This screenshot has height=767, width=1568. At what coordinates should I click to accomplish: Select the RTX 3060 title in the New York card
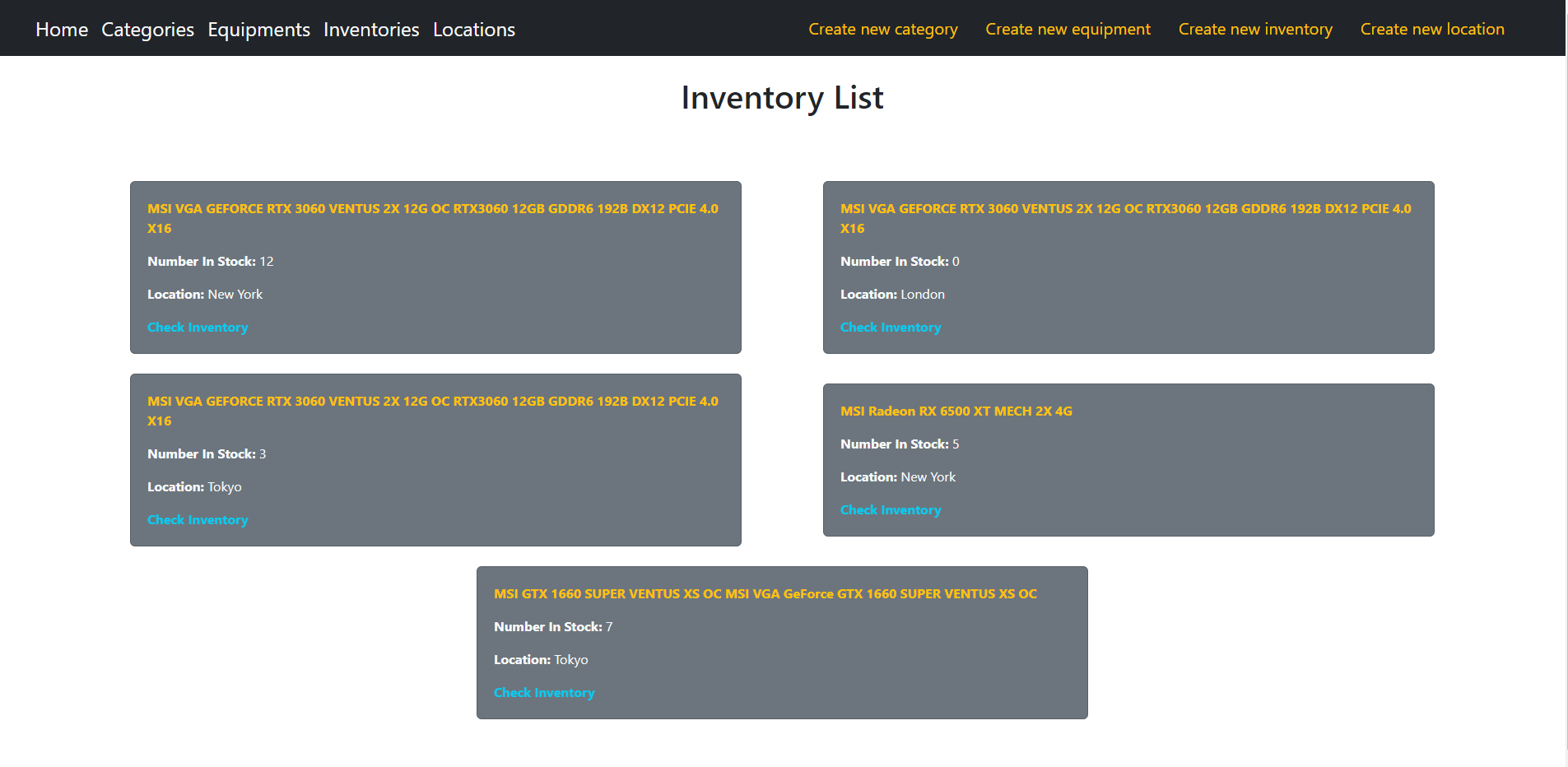(x=432, y=218)
